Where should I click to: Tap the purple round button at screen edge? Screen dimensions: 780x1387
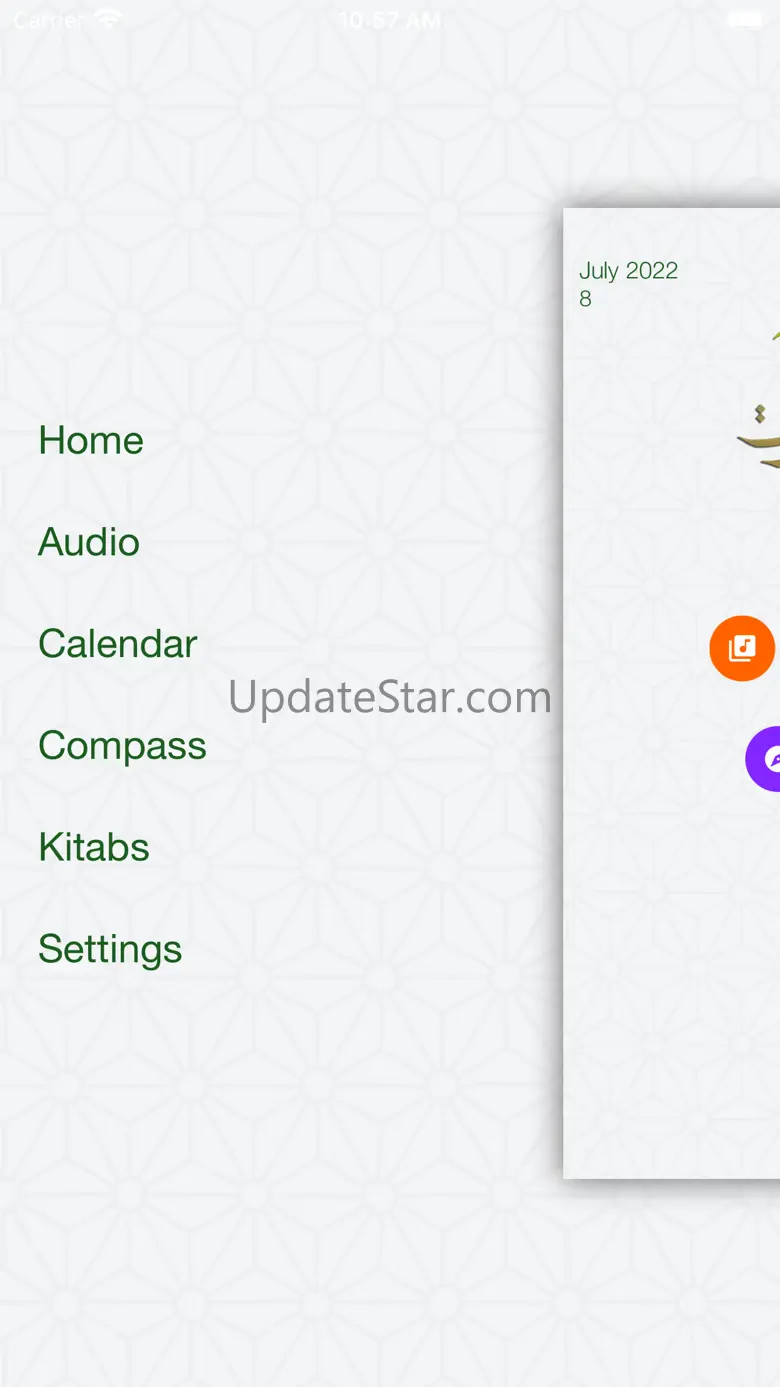(x=764, y=759)
